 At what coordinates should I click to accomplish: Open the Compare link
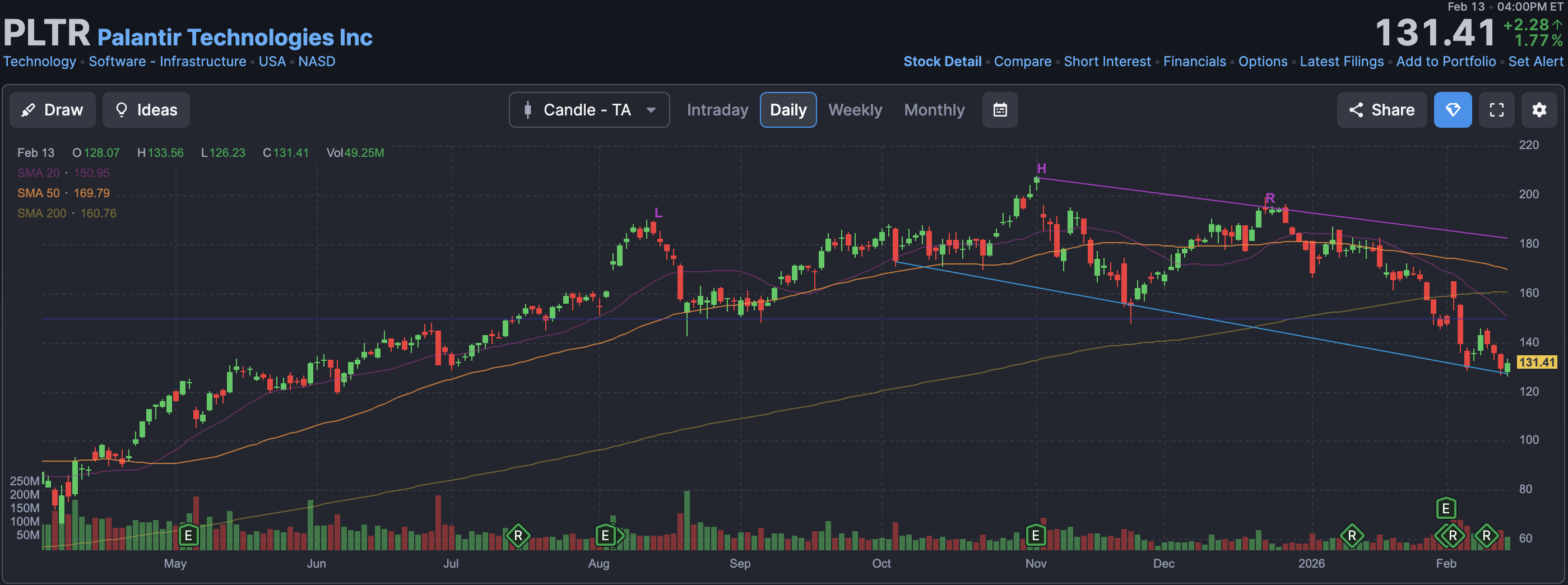[x=1023, y=62]
